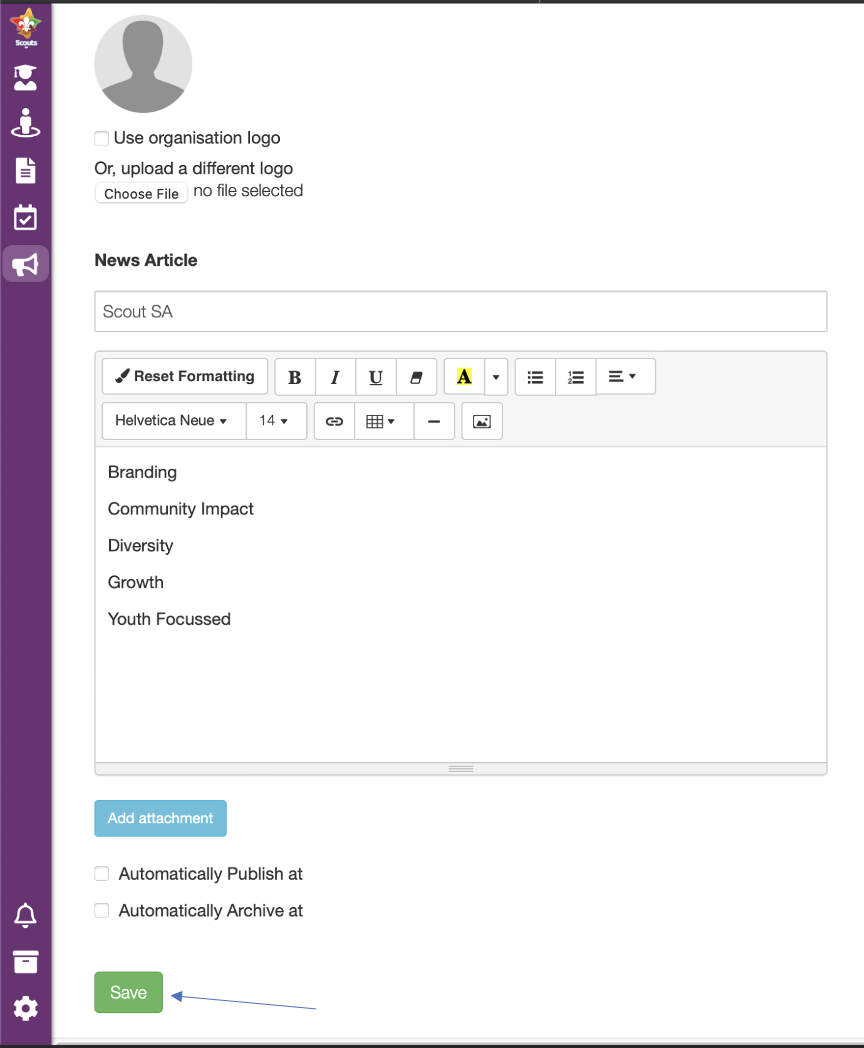Open the font size 14 dropdown
This screenshot has height=1048, width=864.
click(x=276, y=420)
